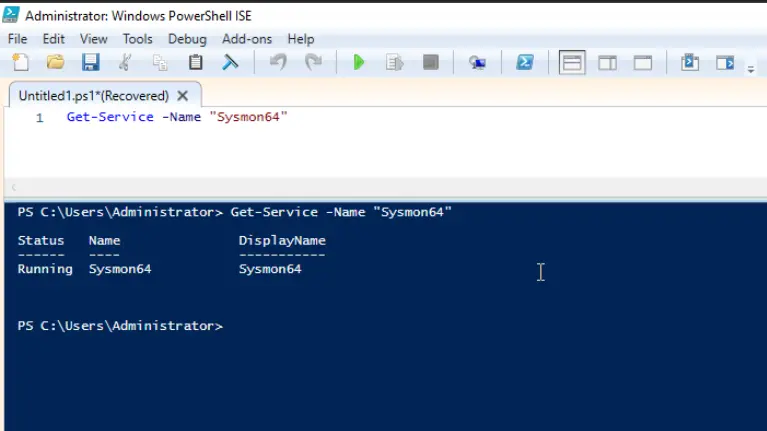Close the Untitled1.ps1 tab

(182, 95)
